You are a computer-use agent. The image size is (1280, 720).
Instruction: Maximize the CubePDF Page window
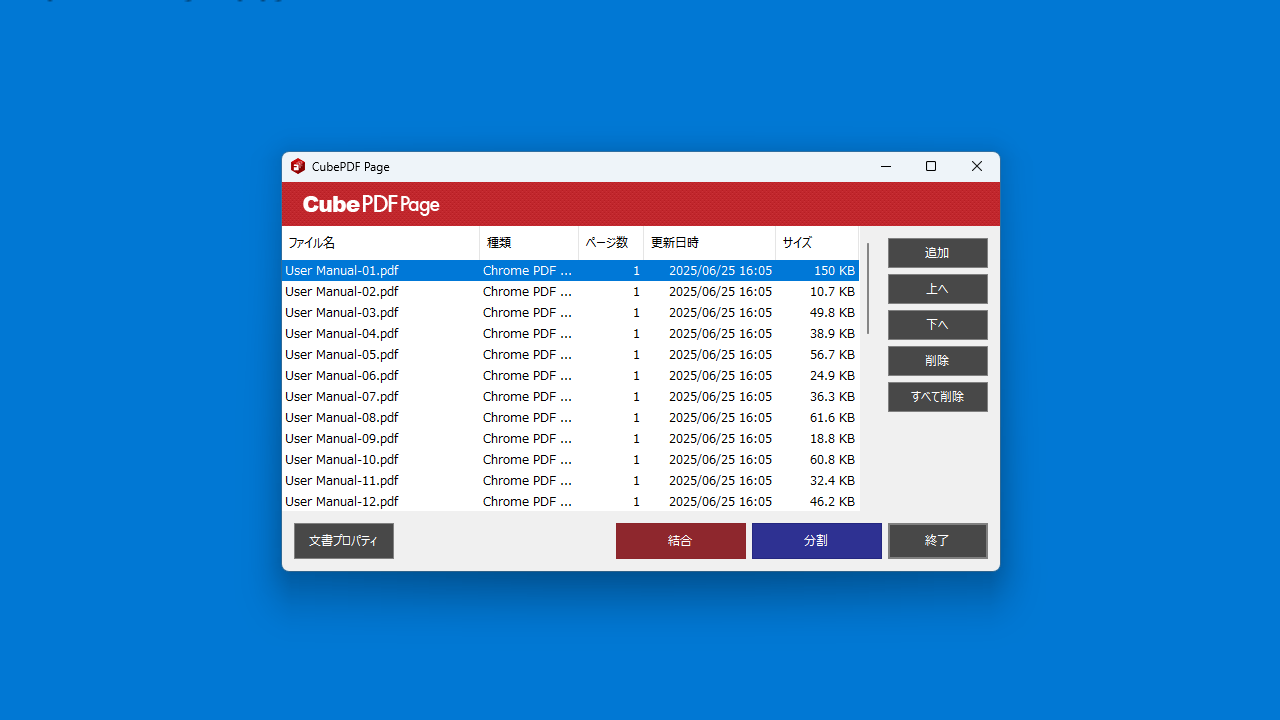[931, 167]
